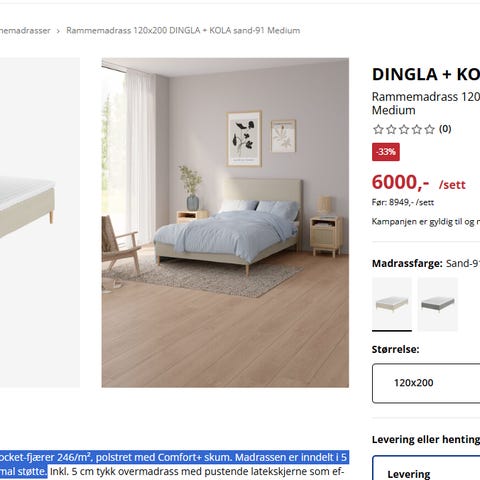
Task: Click the DINGLA + KOLA product title
Action: click(426, 74)
